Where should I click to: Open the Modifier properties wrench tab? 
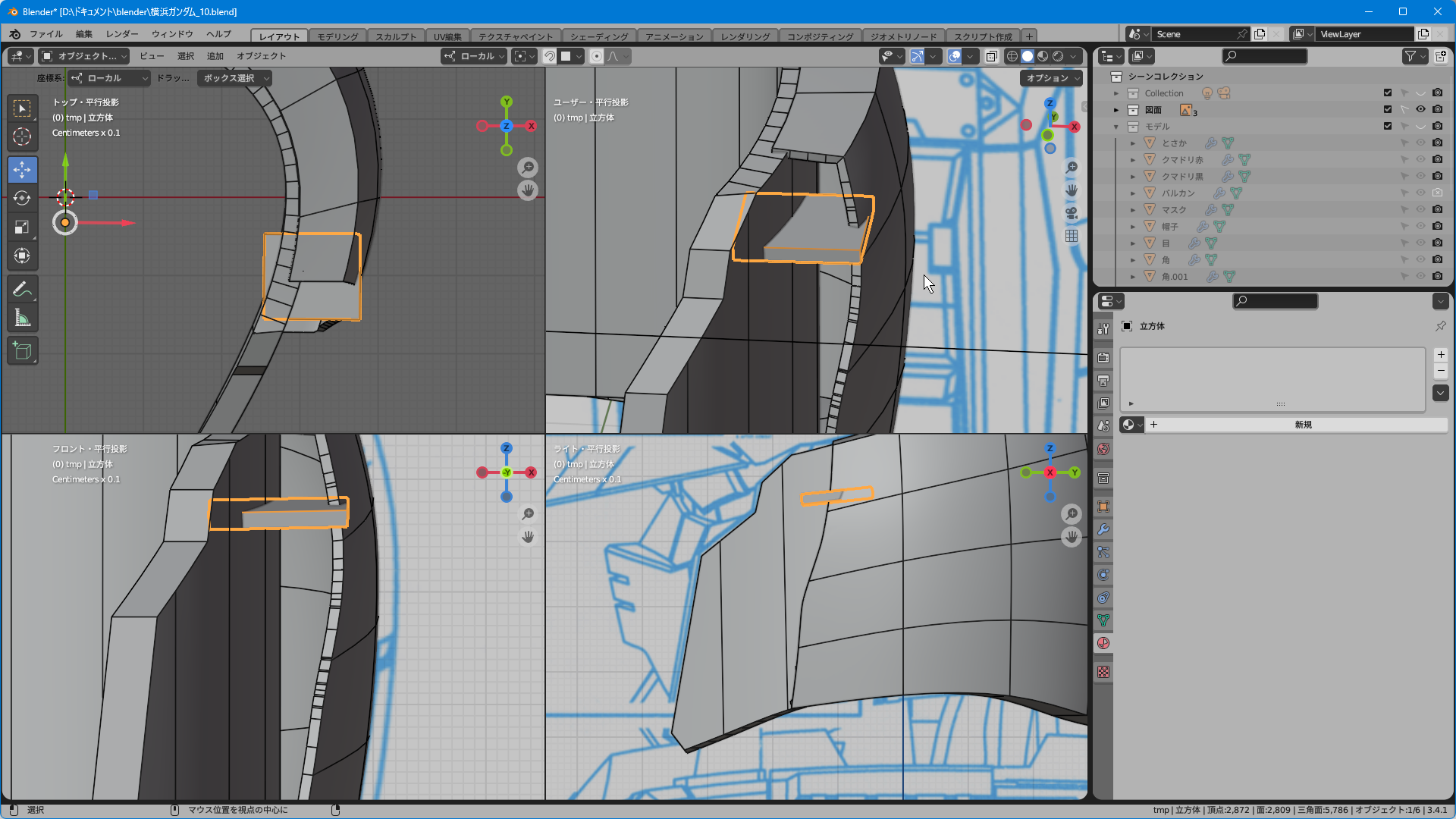(x=1103, y=529)
